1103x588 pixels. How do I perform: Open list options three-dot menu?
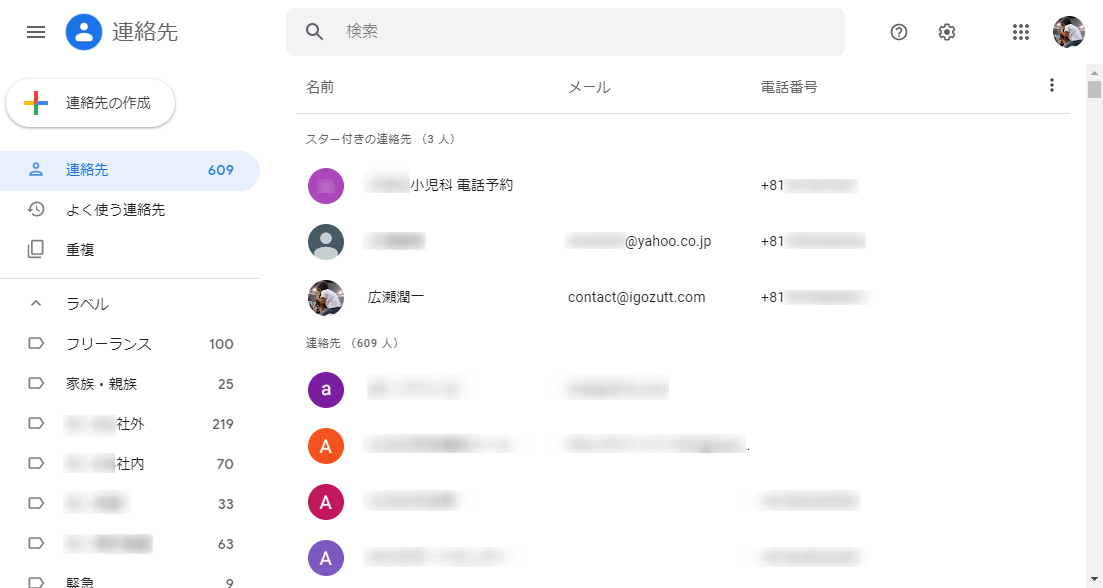[1051, 86]
